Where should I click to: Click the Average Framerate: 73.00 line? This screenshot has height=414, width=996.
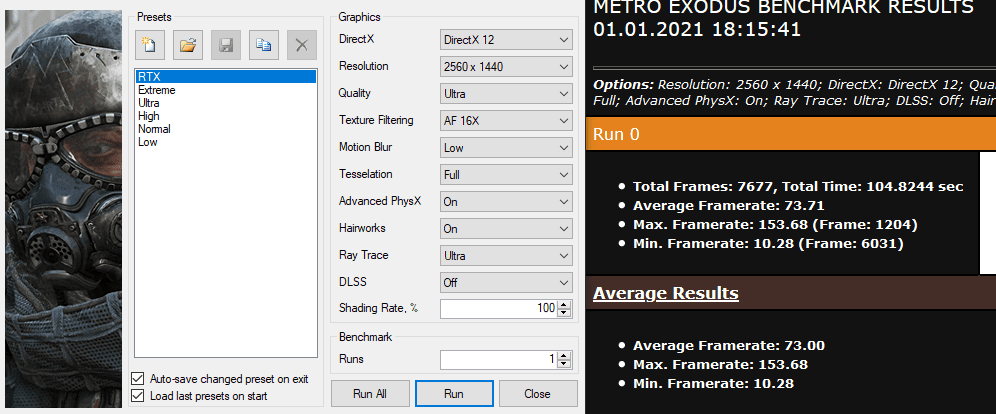click(x=729, y=346)
